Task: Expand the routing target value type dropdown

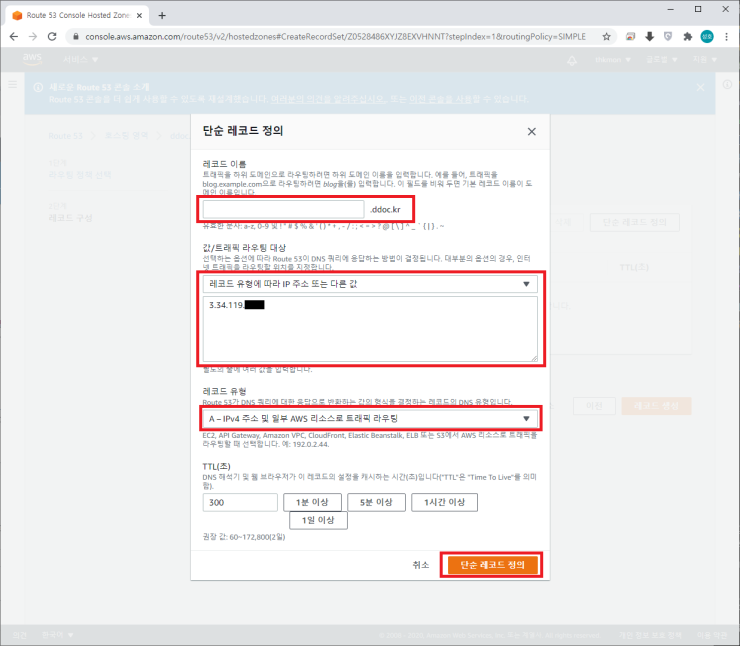Action: [369, 283]
